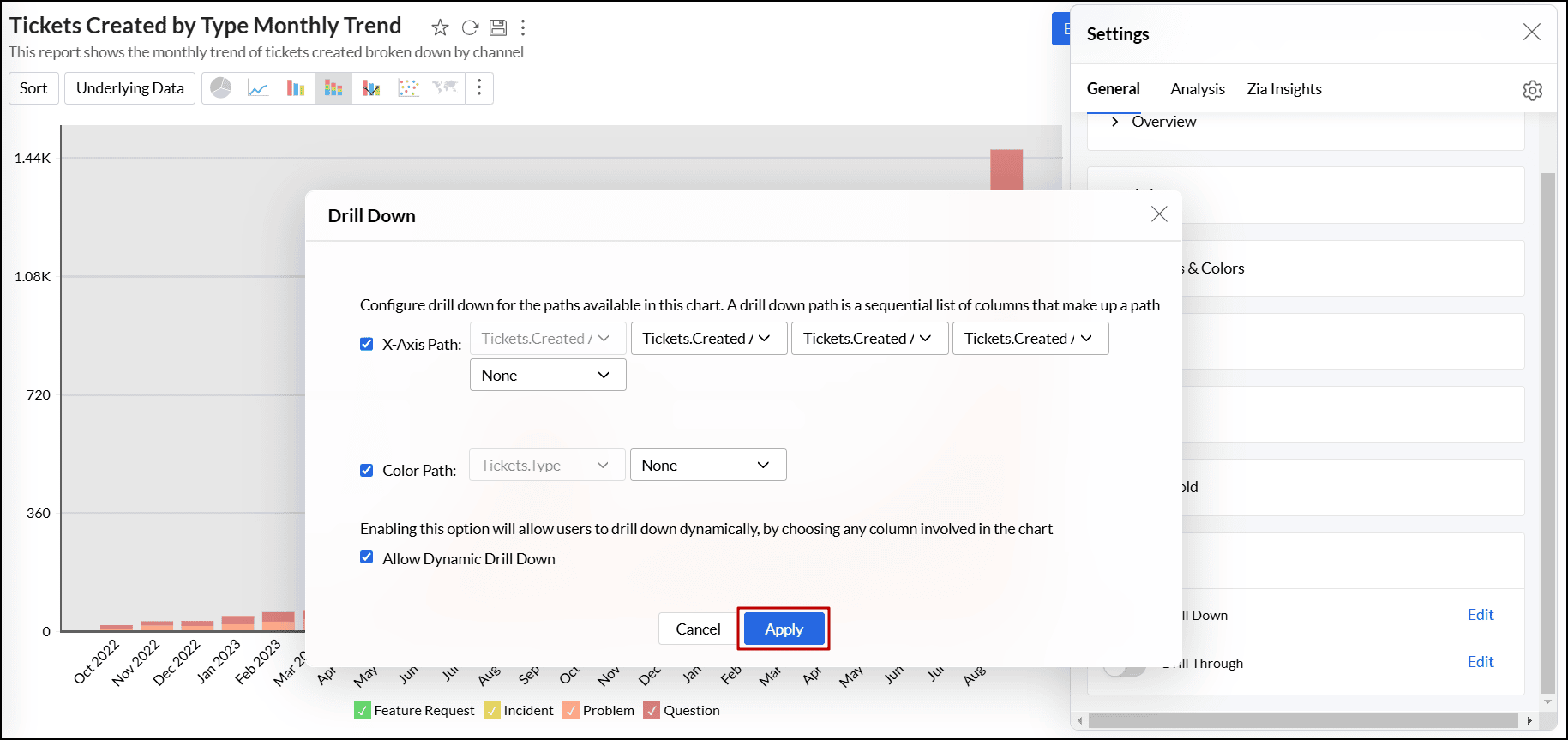Open the Zia Insights tab
This screenshot has width=1568, height=740.
(x=1283, y=89)
